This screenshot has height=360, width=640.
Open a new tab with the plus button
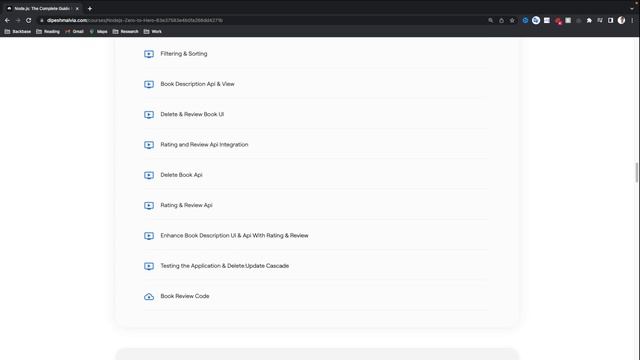(90, 9)
